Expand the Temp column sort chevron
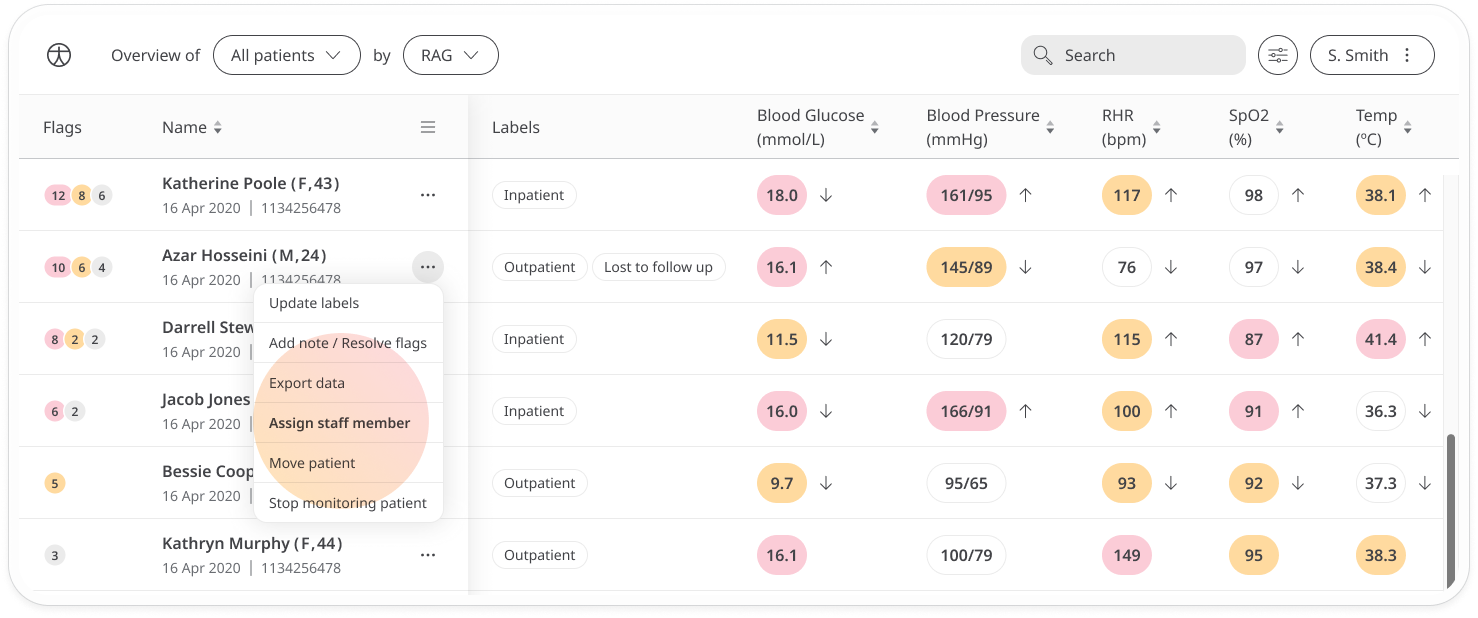The image size is (1478, 618). (x=1407, y=129)
